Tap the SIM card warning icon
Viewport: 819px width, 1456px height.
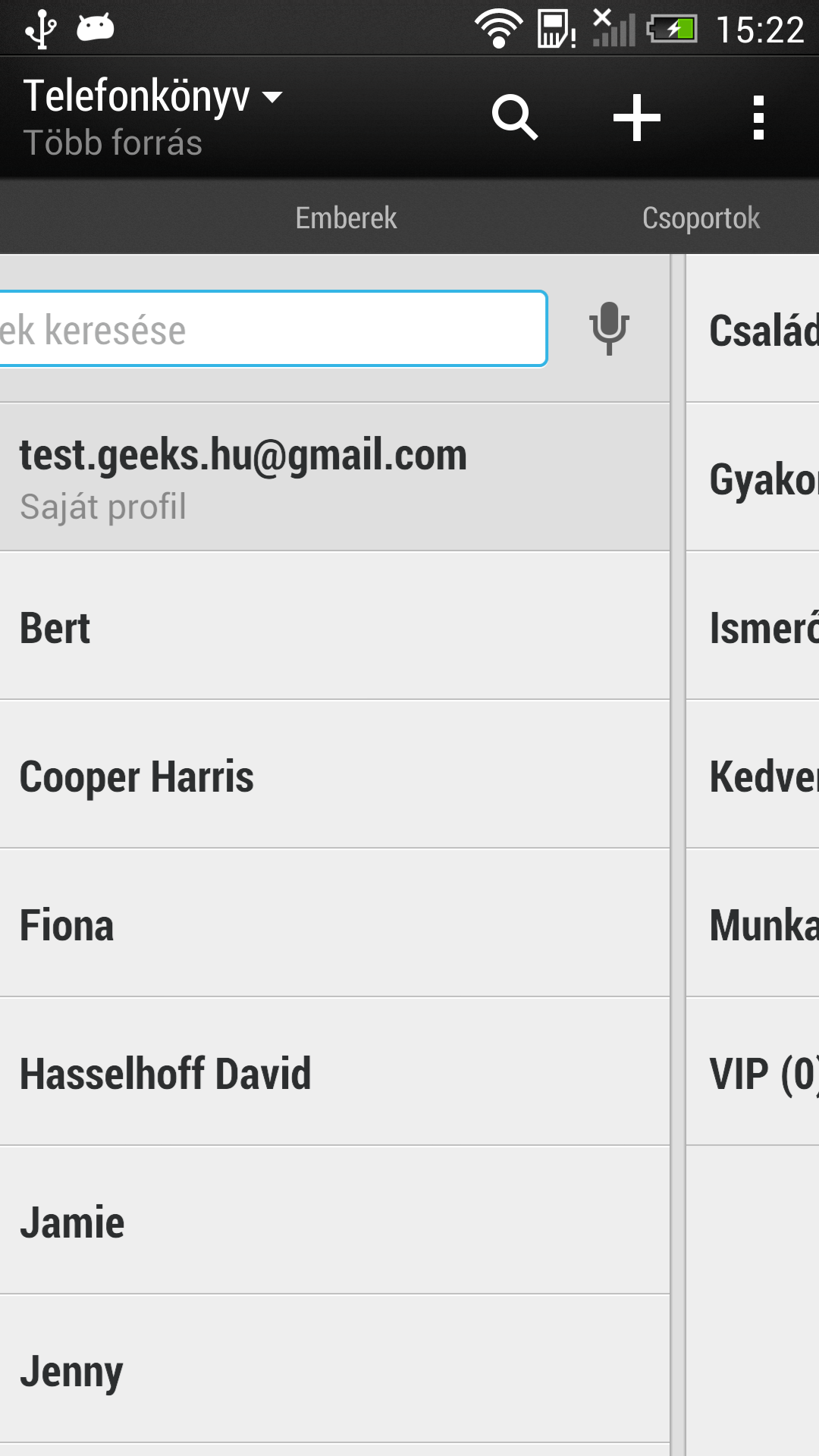click(x=557, y=30)
